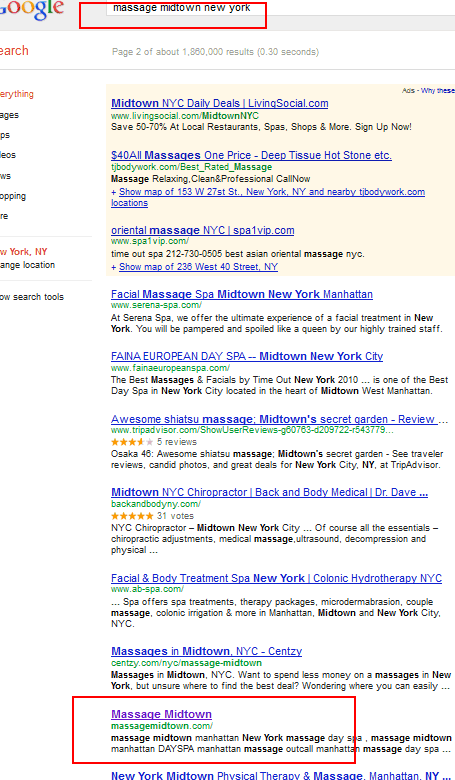
Task: Click Change location link
Action: pos(27,265)
